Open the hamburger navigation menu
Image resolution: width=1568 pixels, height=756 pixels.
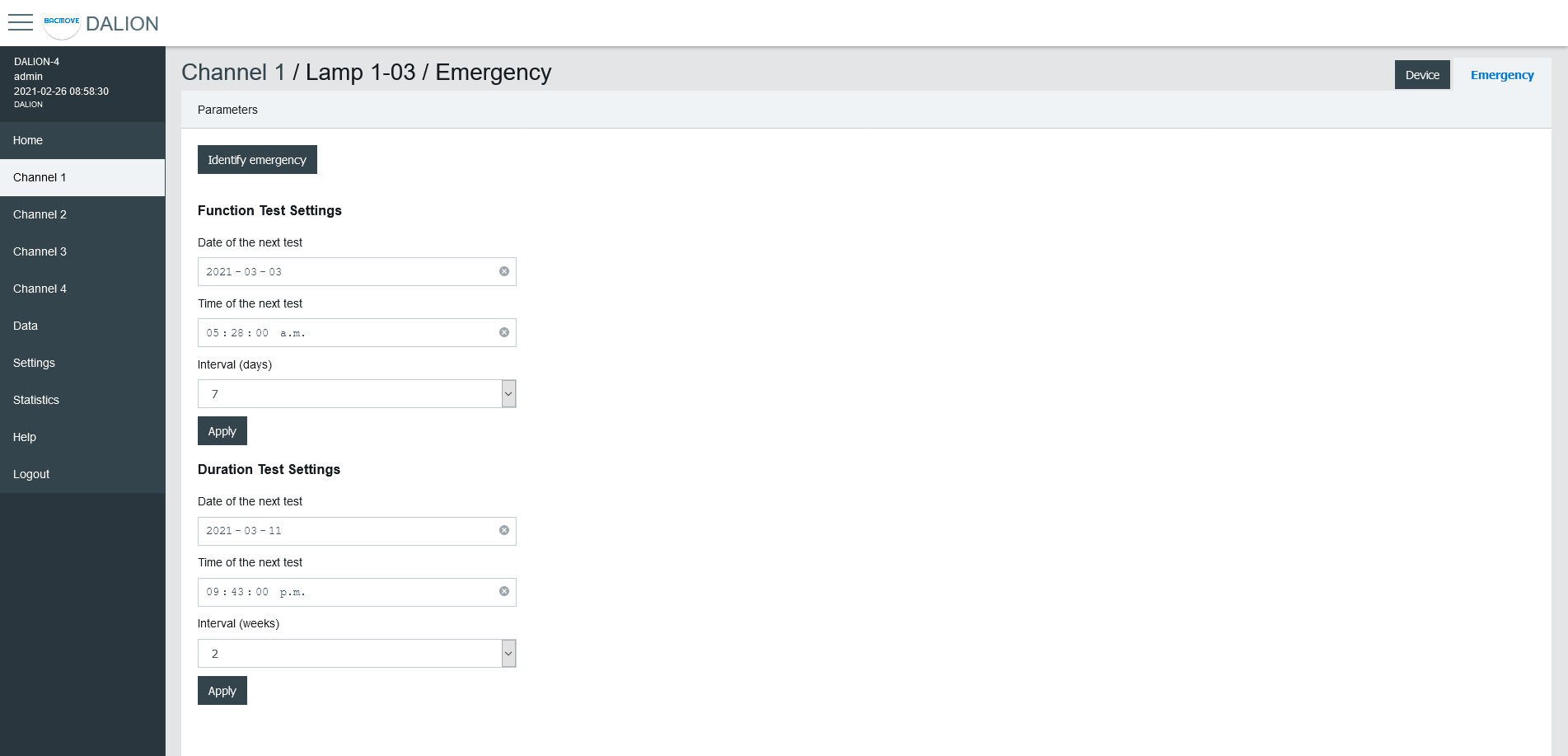point(21,23)
